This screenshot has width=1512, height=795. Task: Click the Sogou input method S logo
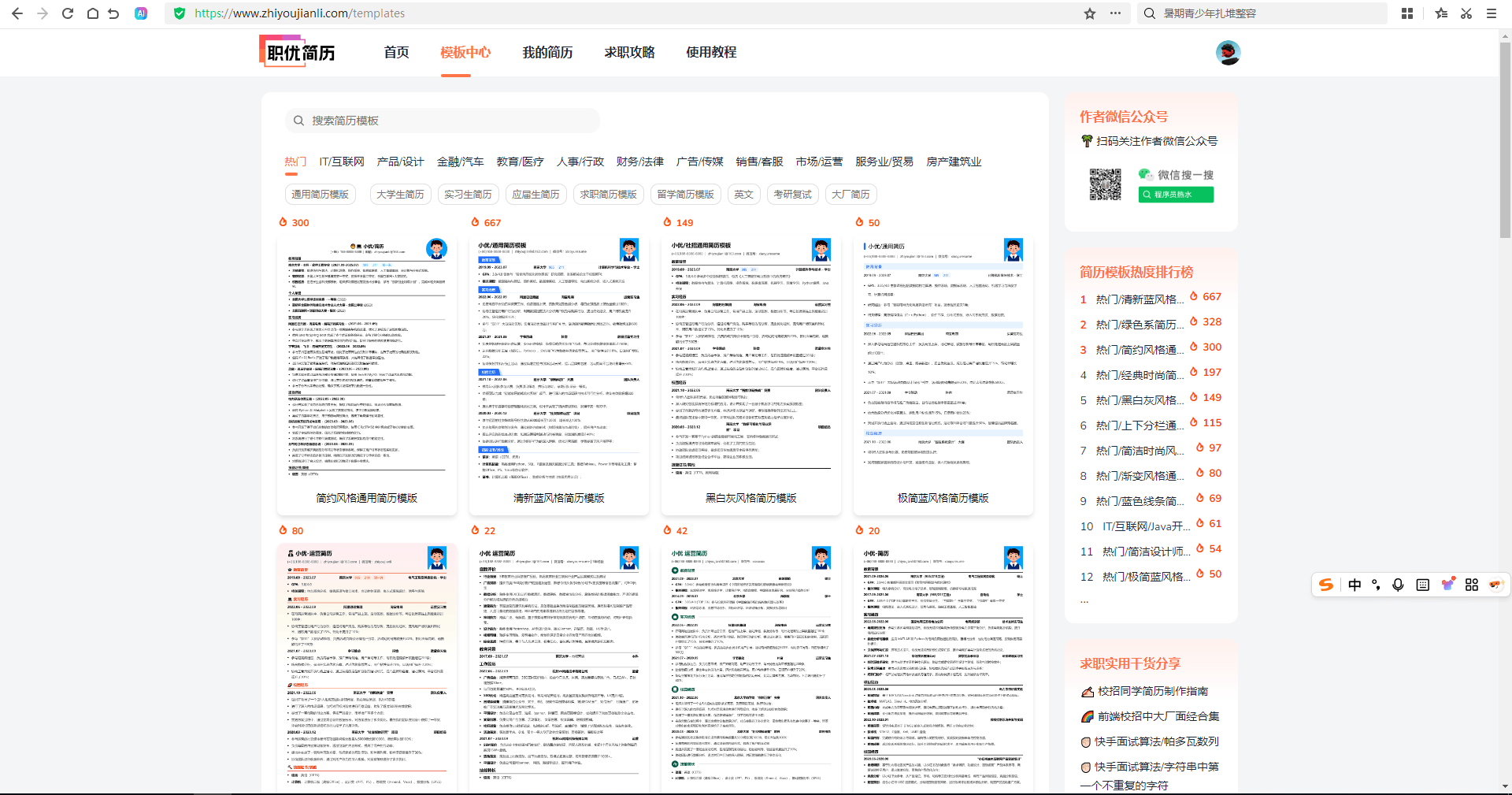[x=1326, y=585]
